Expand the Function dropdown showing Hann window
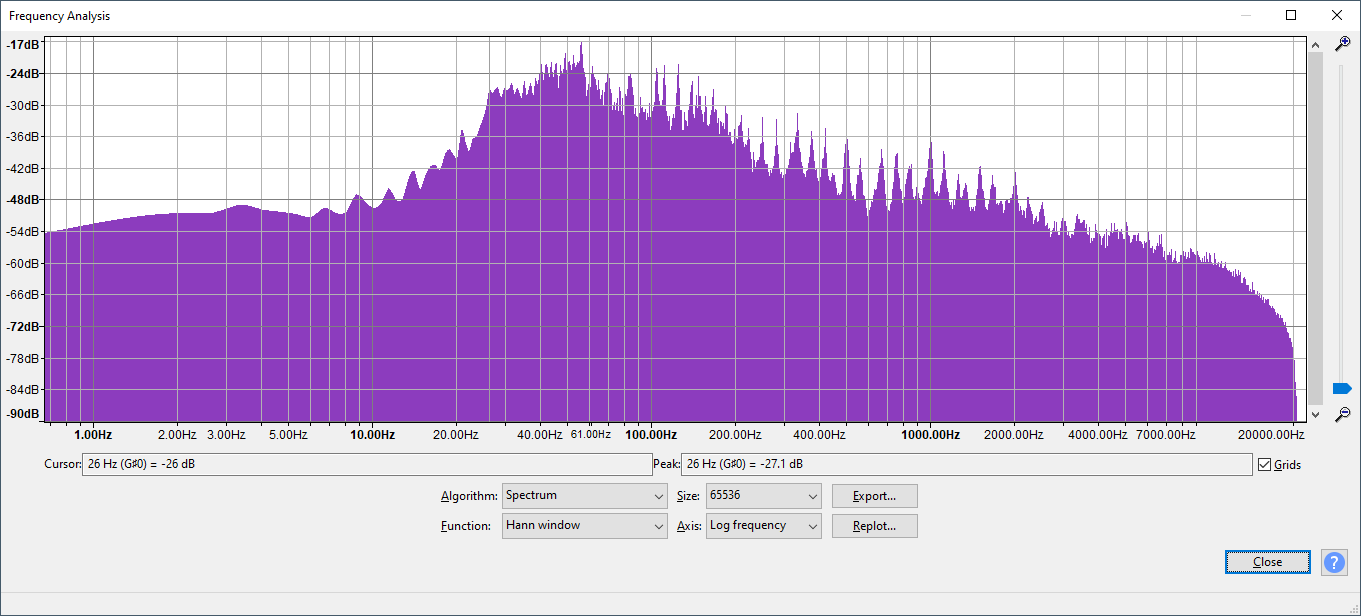Viewport: 1361px width, 616px height. point(584,526)
